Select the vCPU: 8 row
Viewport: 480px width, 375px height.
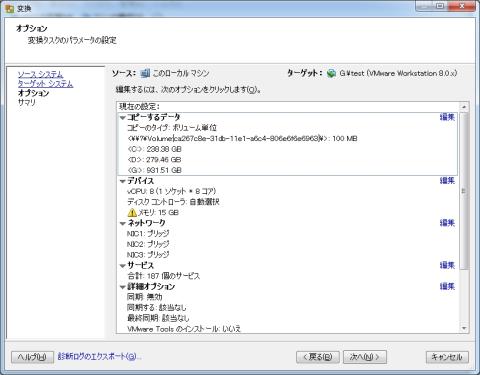click(171, 191)
